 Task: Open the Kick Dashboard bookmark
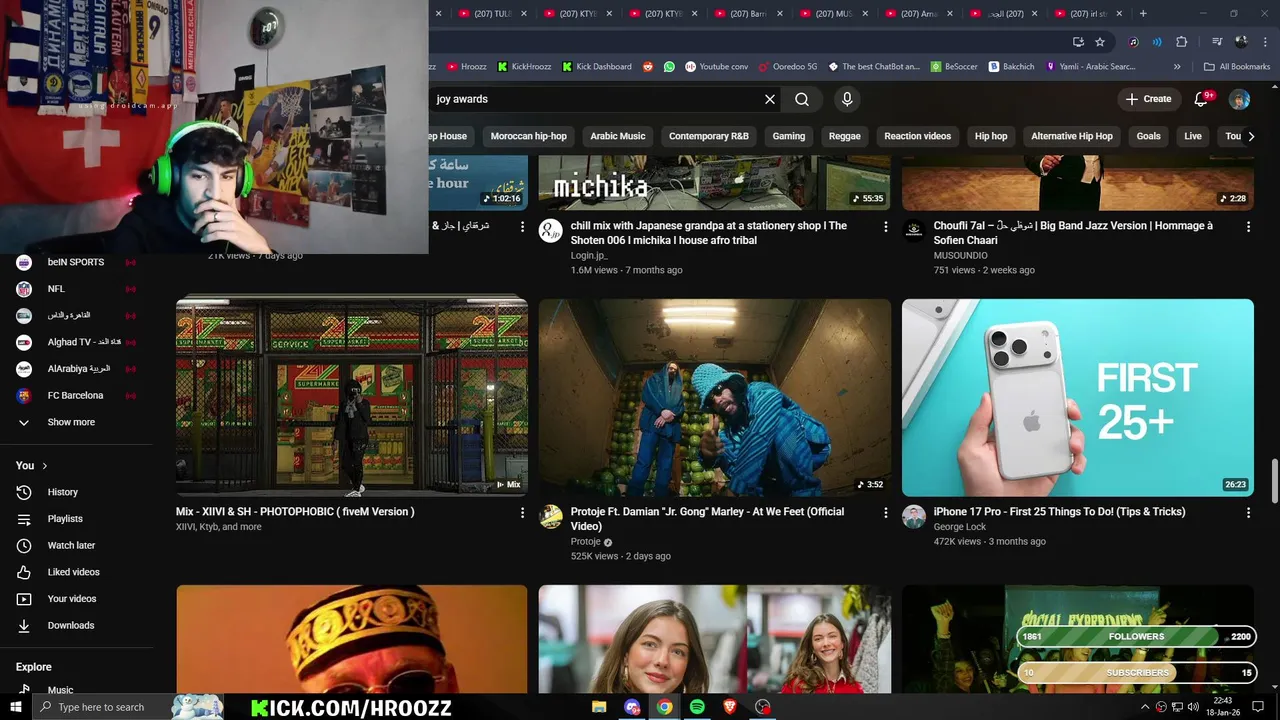click(597, 67)
